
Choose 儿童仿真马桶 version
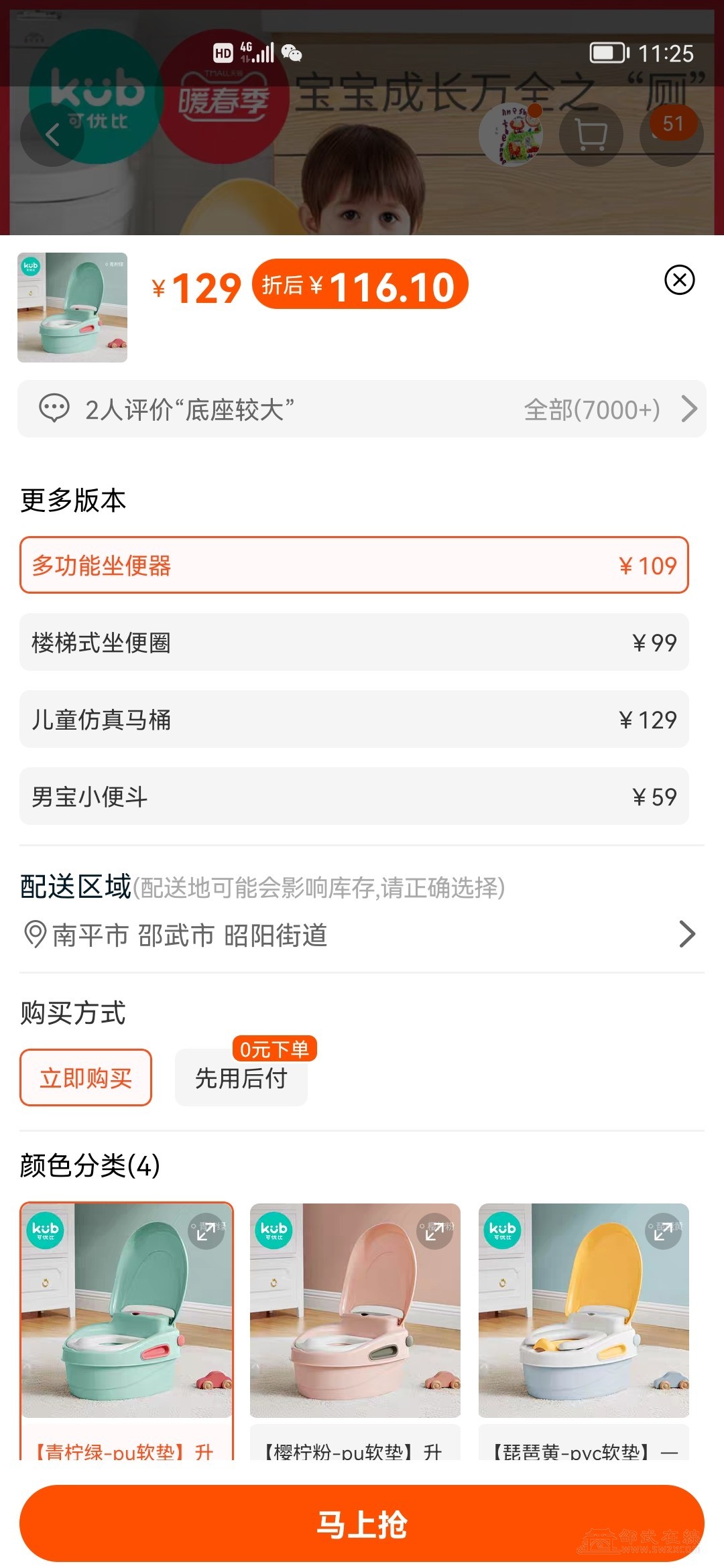354,719
